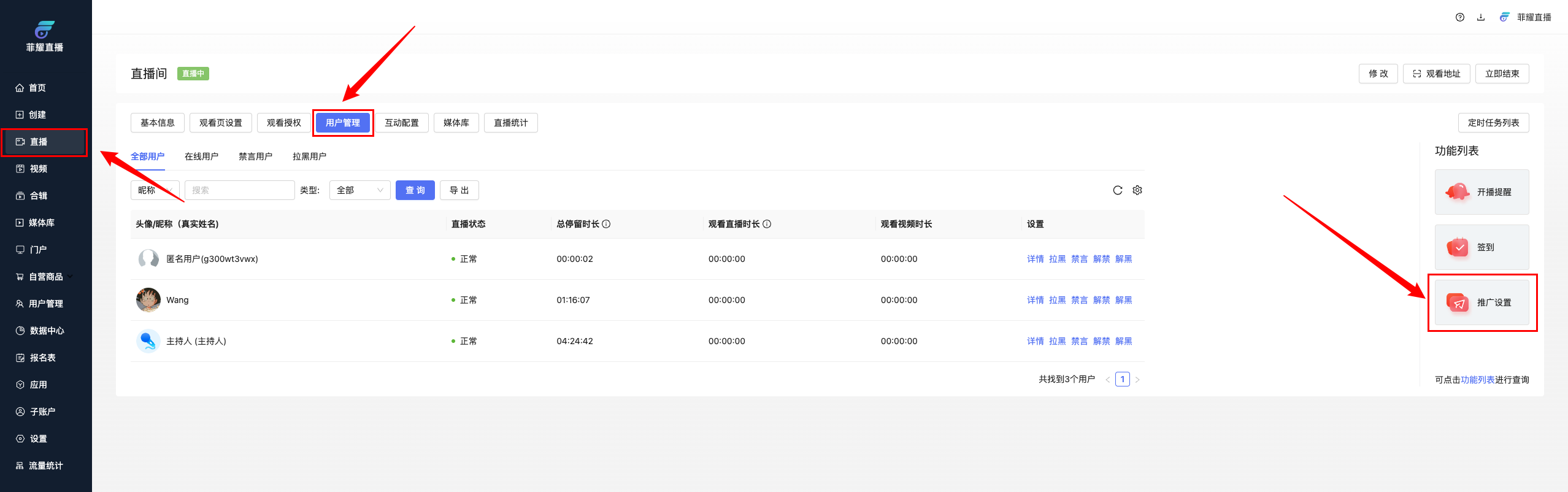The image size is (1568, 492).
Task: Click the 功能列表 hyperlink at bottom right
Action: point(1477,380)
